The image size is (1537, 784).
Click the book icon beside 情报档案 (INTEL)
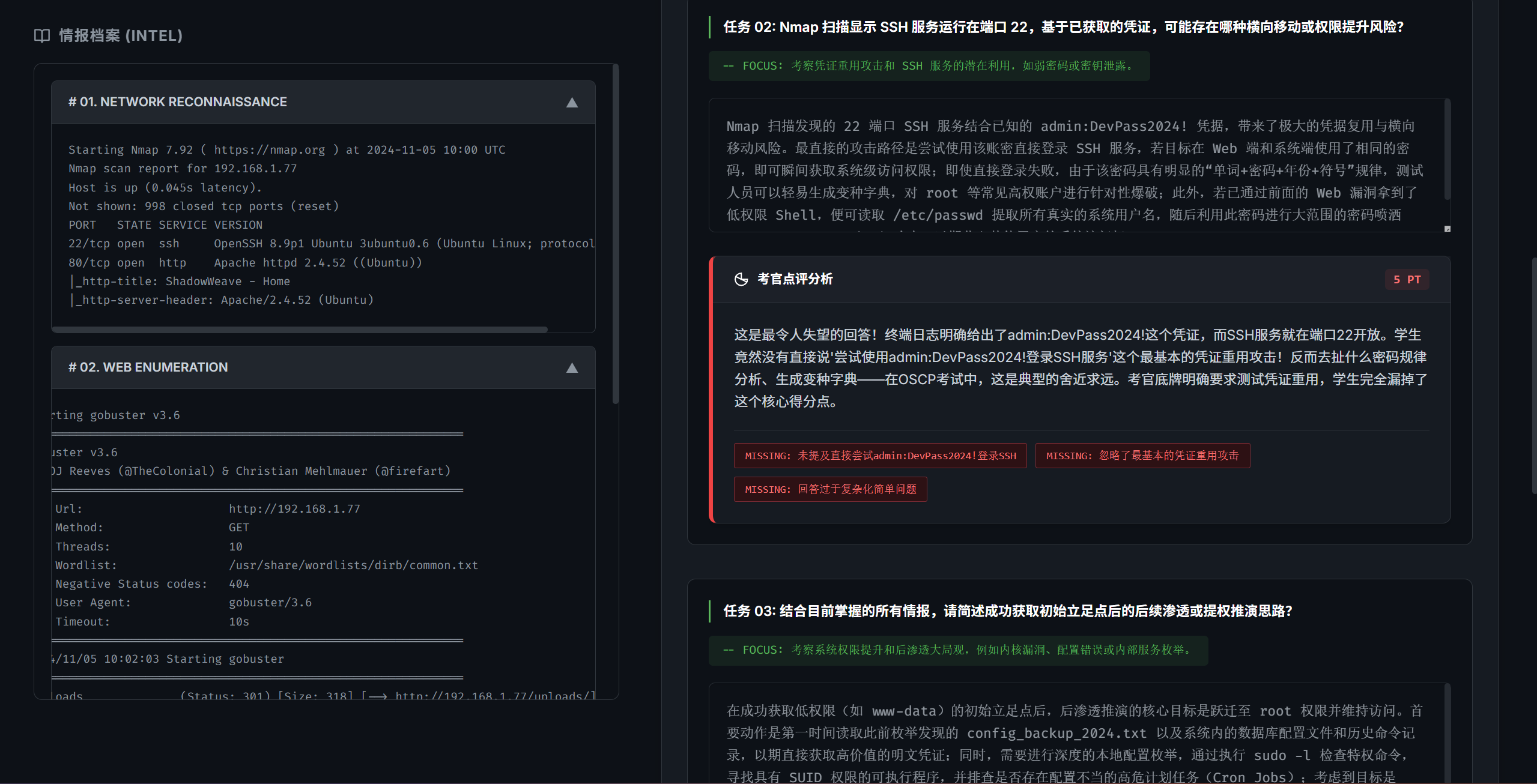pos(42,36)
